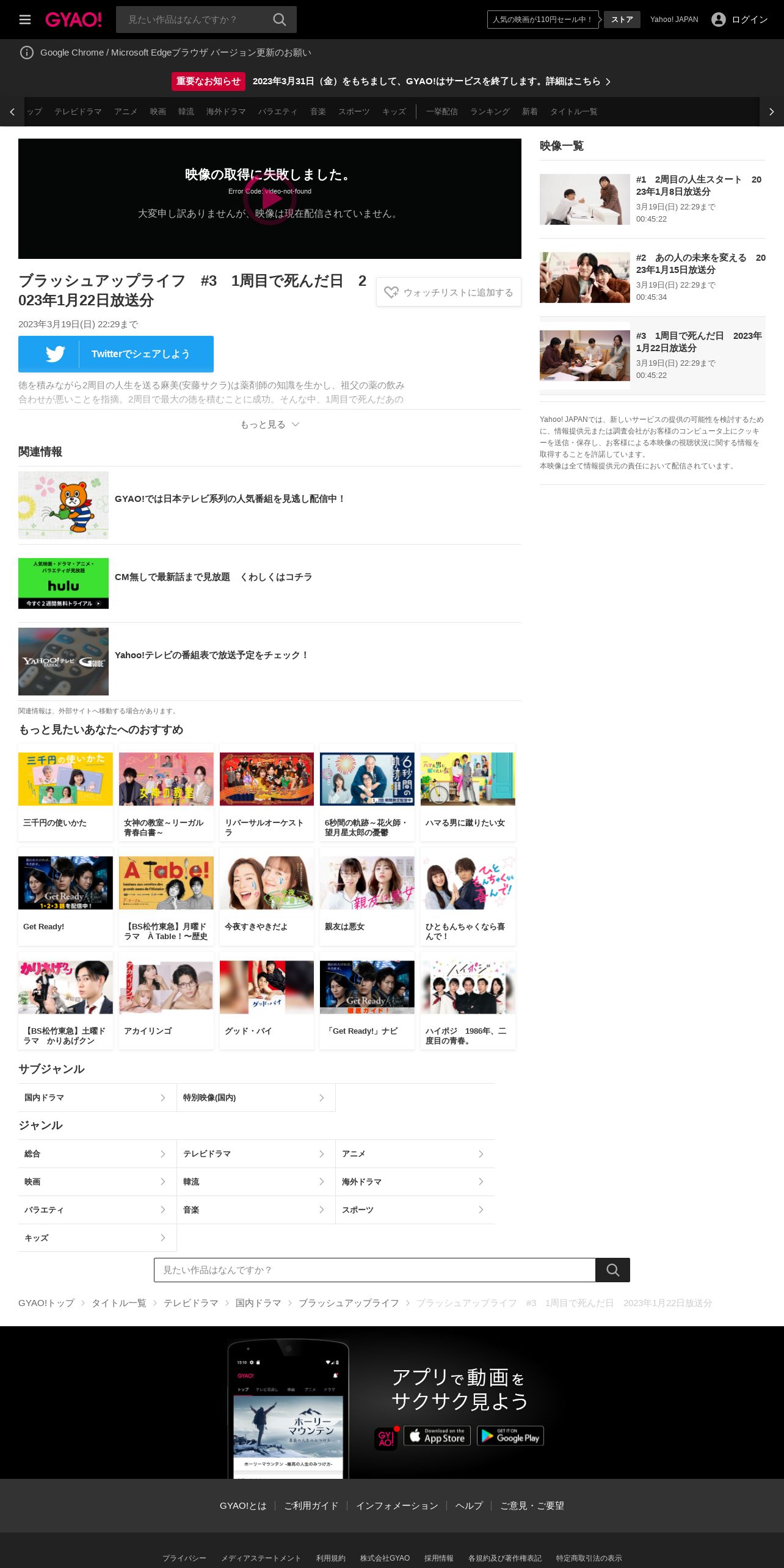
Task: Open グッド・バイ recommendation card
Action: (x=267, y=1001)
